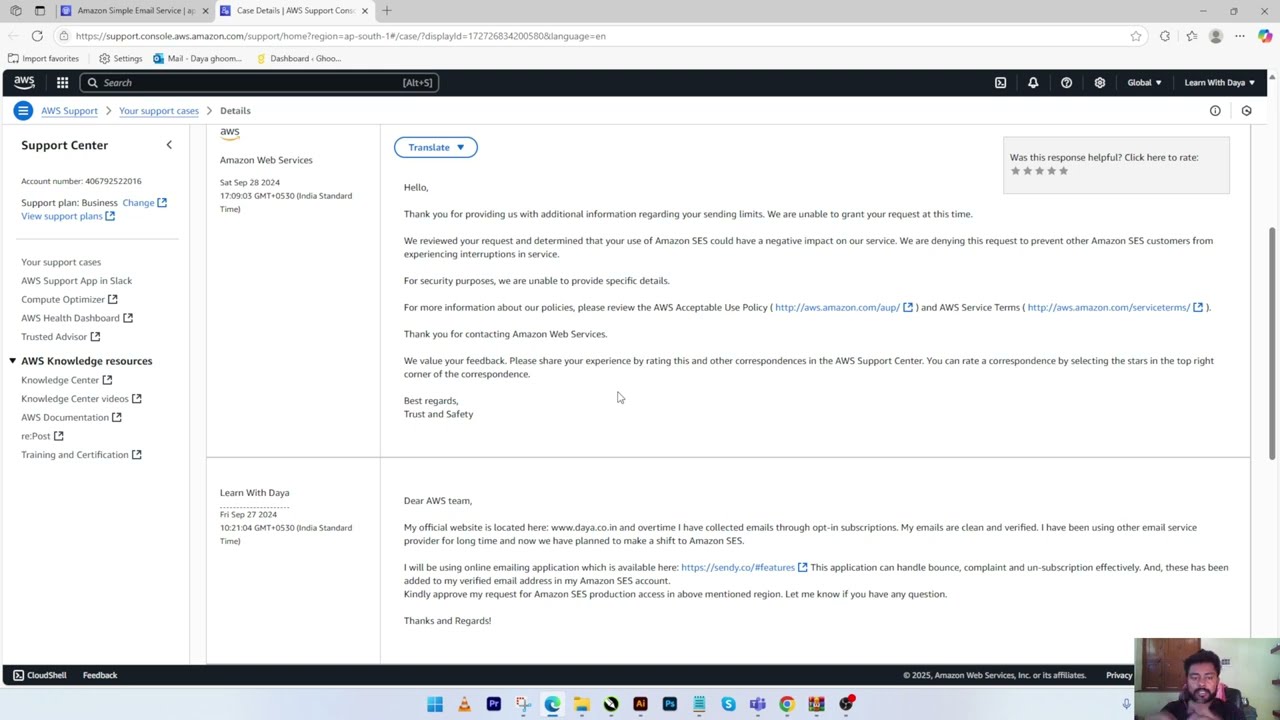Open the clock-style icon beside info
The image size is (1280, 720).
click(x=1246, y=111)
